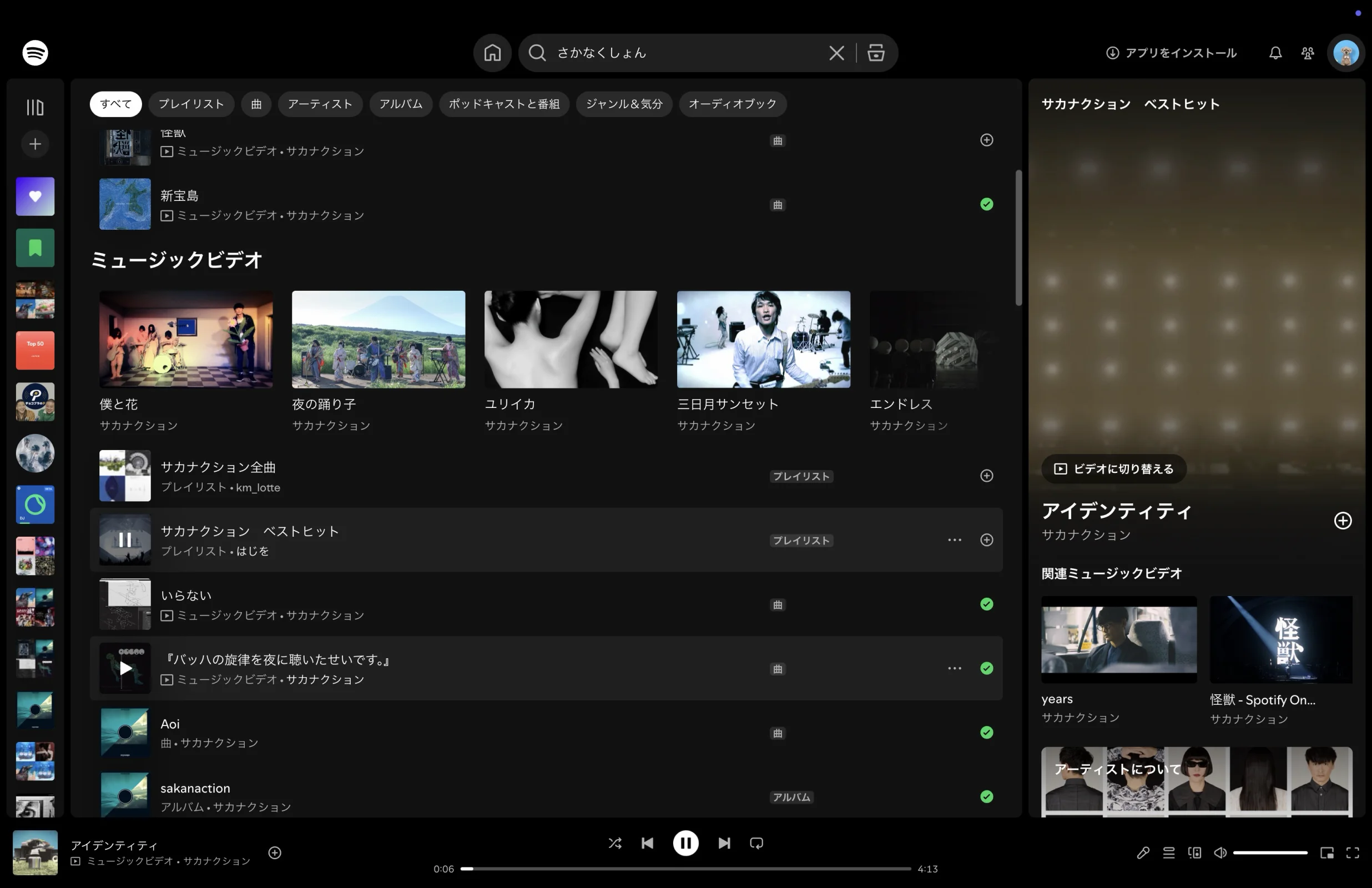The width and height of the screenshot is (1372, 888).
Task: Toggle repeat in player bar
Action: 756,843
